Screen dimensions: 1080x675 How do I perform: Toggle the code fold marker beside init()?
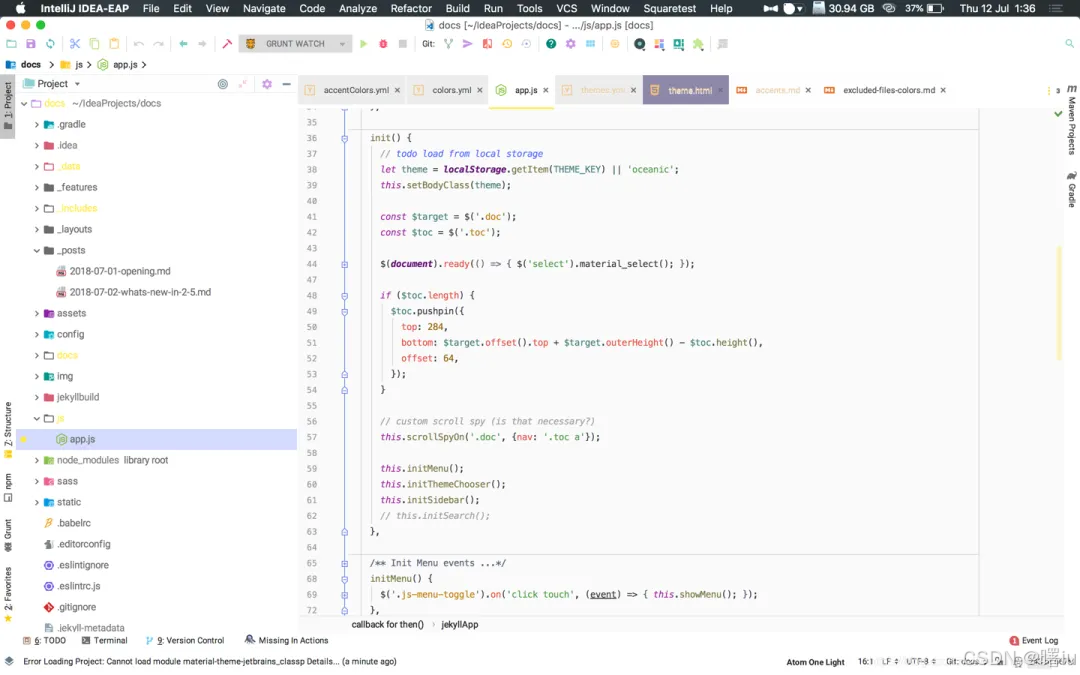[345, 138]
